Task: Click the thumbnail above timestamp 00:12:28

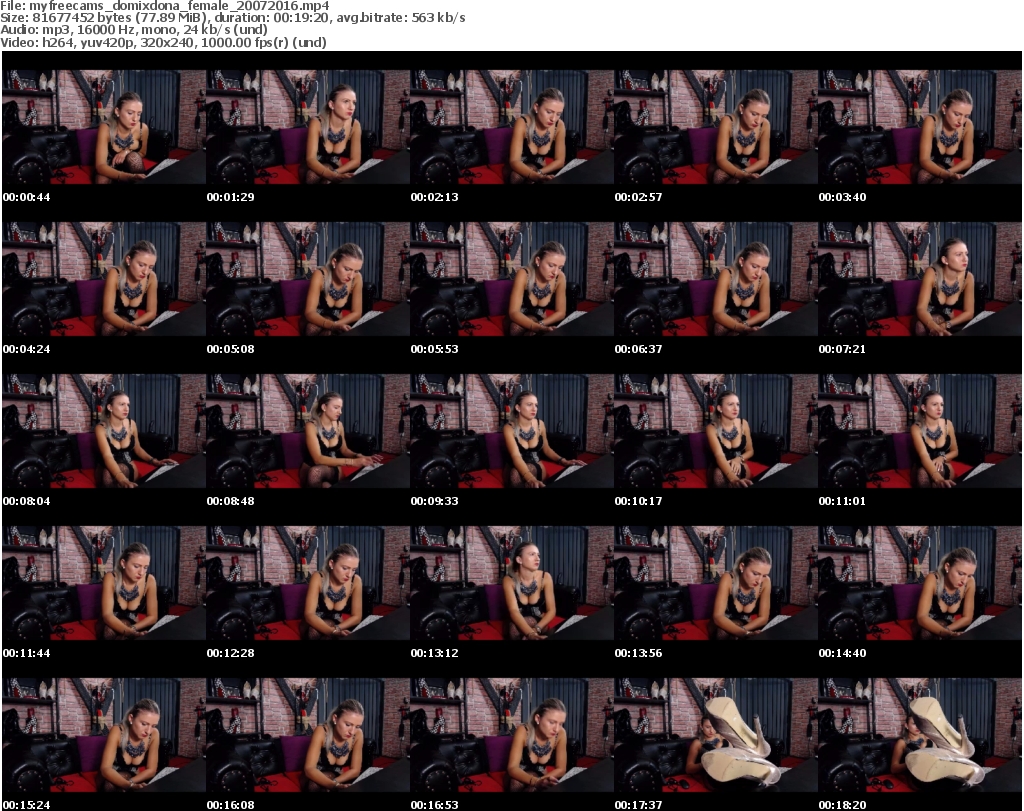Action: click(308, 584)
